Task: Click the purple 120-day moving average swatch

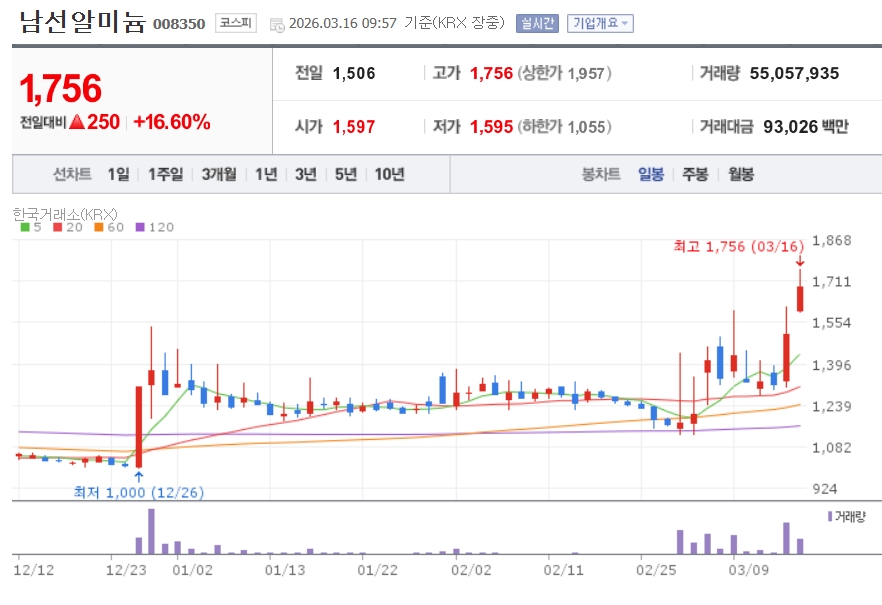Action: pos(140,227)
